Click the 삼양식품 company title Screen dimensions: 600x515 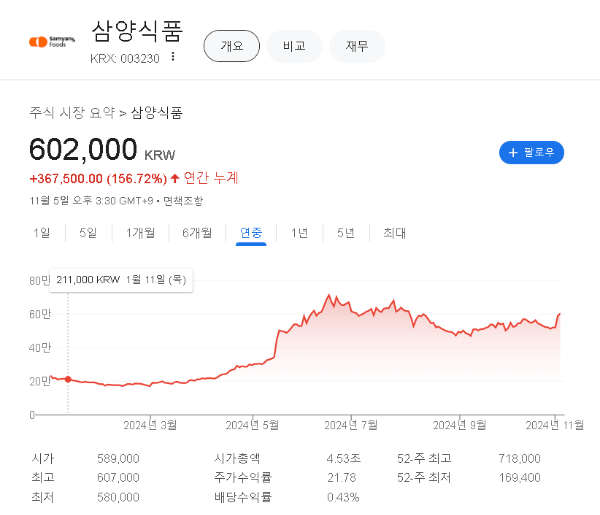[138, 31]
